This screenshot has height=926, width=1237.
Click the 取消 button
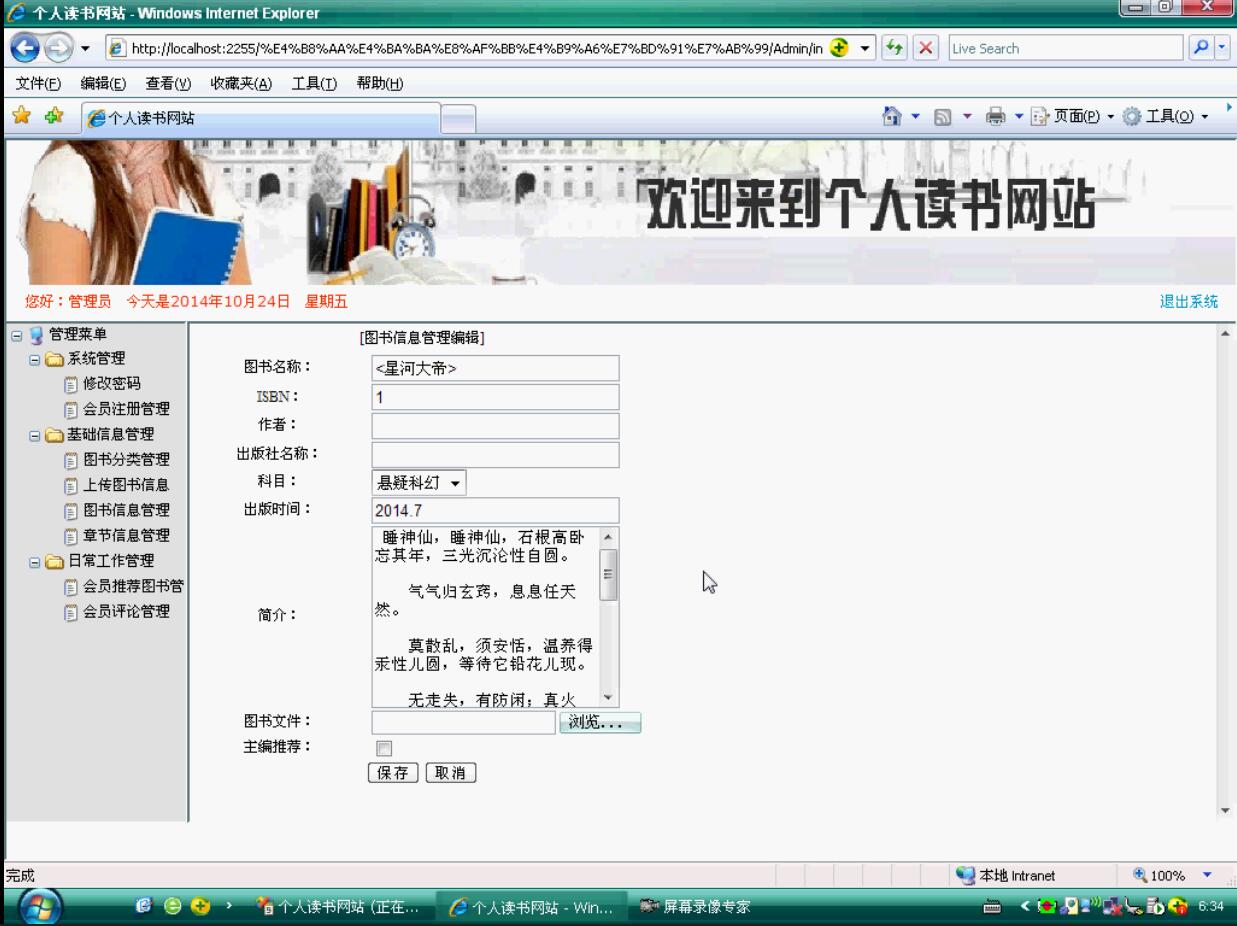[x=451, y=773]
